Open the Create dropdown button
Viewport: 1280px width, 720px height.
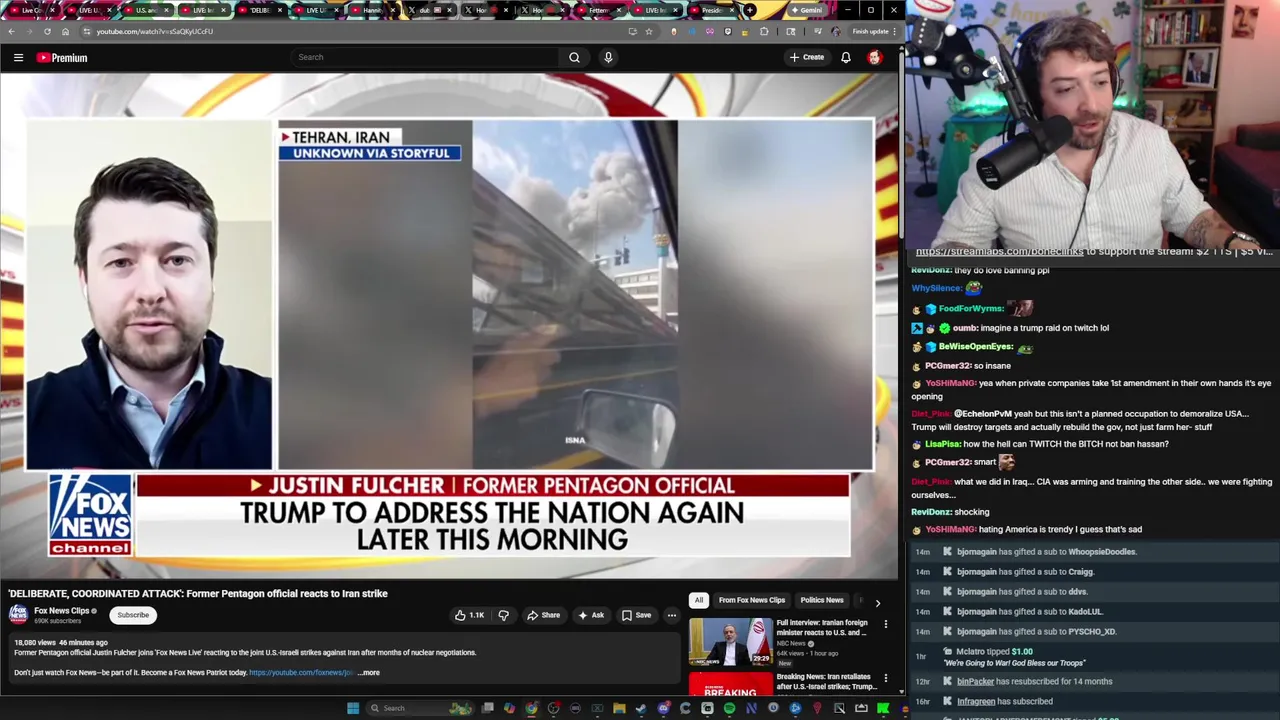coord(806,57)
